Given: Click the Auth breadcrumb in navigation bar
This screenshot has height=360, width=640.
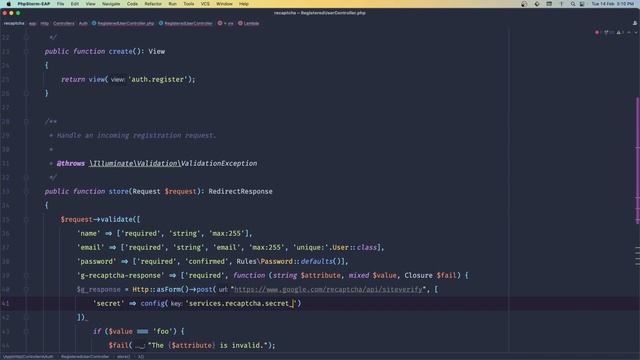Looking at the screenshot, I should tap(83, 23).
